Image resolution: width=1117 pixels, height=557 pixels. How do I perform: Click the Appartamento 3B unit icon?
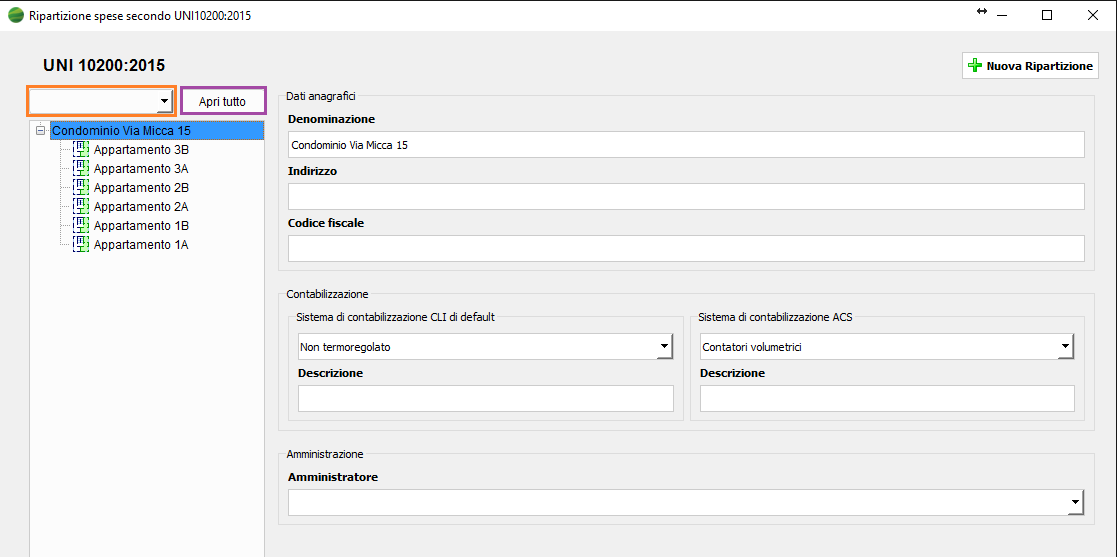pos(81,149)
